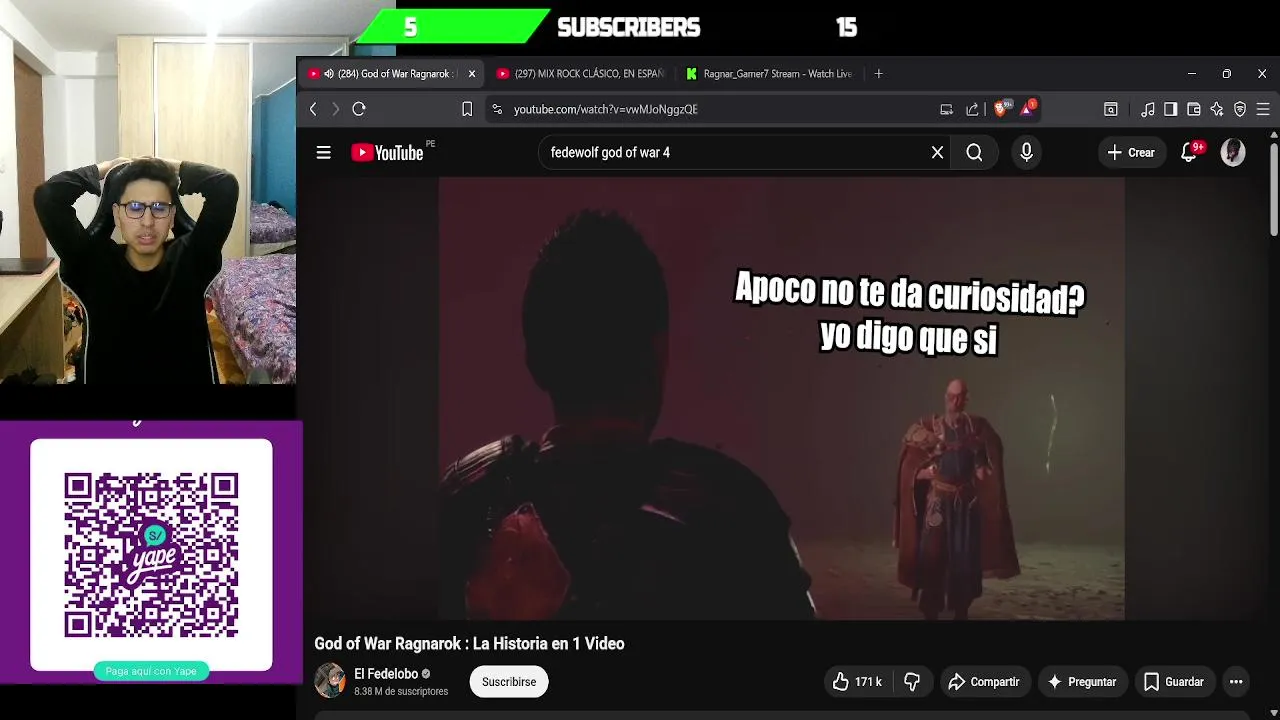Save video with Guardar button
Viewport: 1280px width, 720px height.
[1173, 682]
